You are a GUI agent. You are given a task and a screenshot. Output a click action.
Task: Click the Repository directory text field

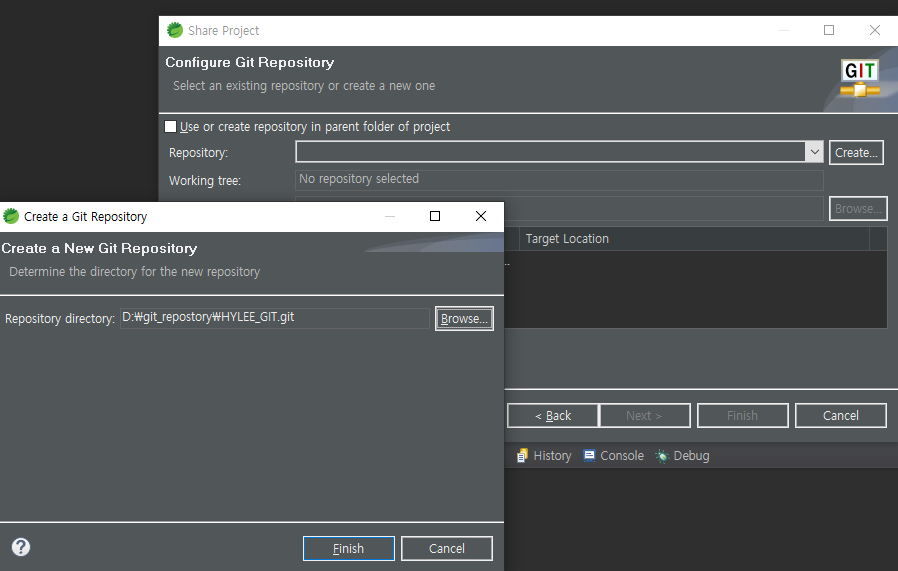coord(274,318)
